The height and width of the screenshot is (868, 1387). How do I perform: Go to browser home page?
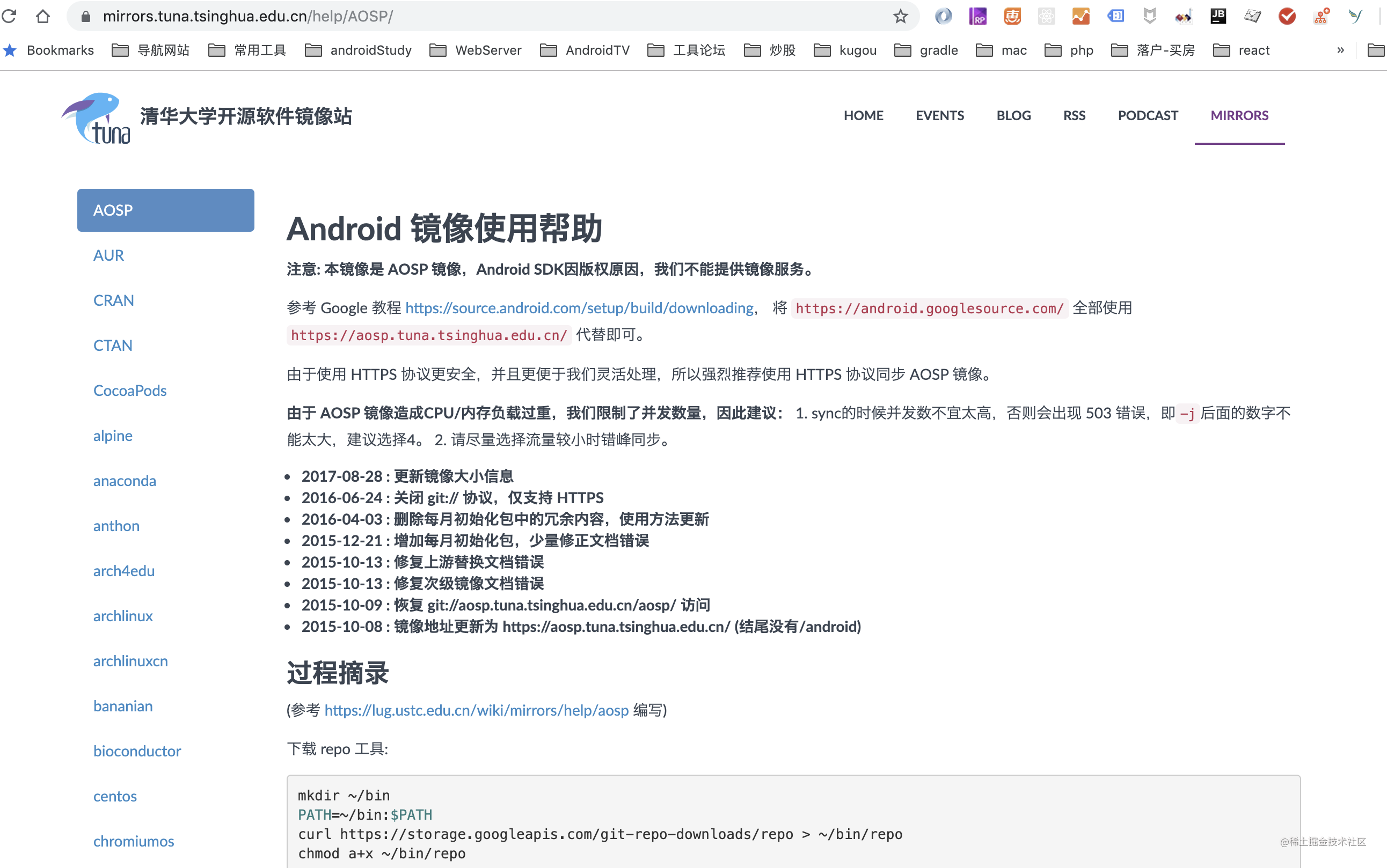pos(43,16)
